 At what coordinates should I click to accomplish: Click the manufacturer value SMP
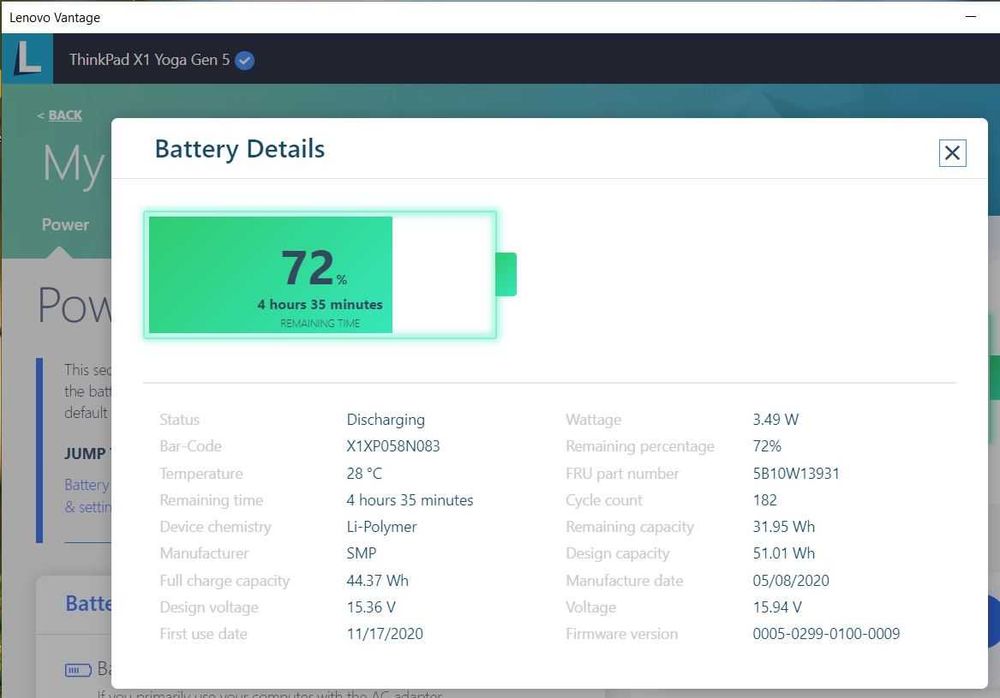click(x=362, y=553)
